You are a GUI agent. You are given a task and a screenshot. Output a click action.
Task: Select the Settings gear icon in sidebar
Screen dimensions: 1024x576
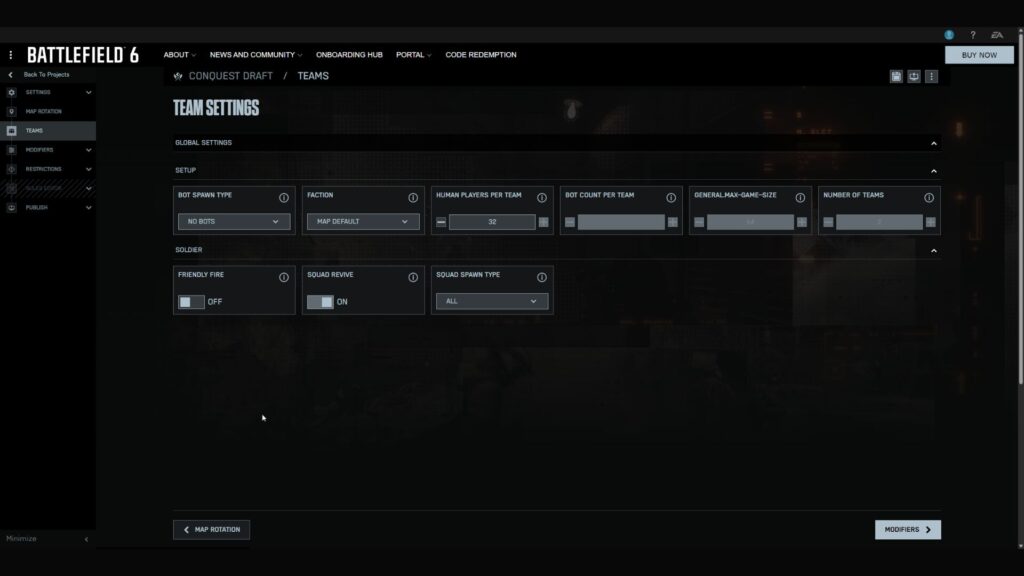[x=11, y=92]
